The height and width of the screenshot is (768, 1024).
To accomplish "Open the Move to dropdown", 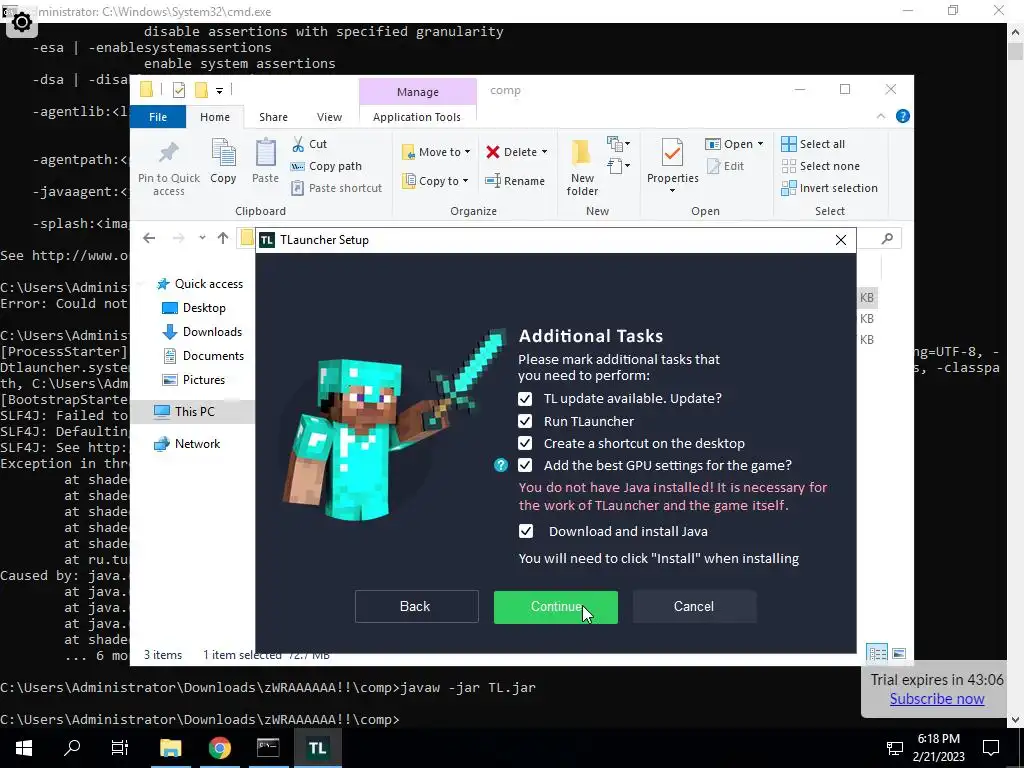I will [x=437, y=152].
